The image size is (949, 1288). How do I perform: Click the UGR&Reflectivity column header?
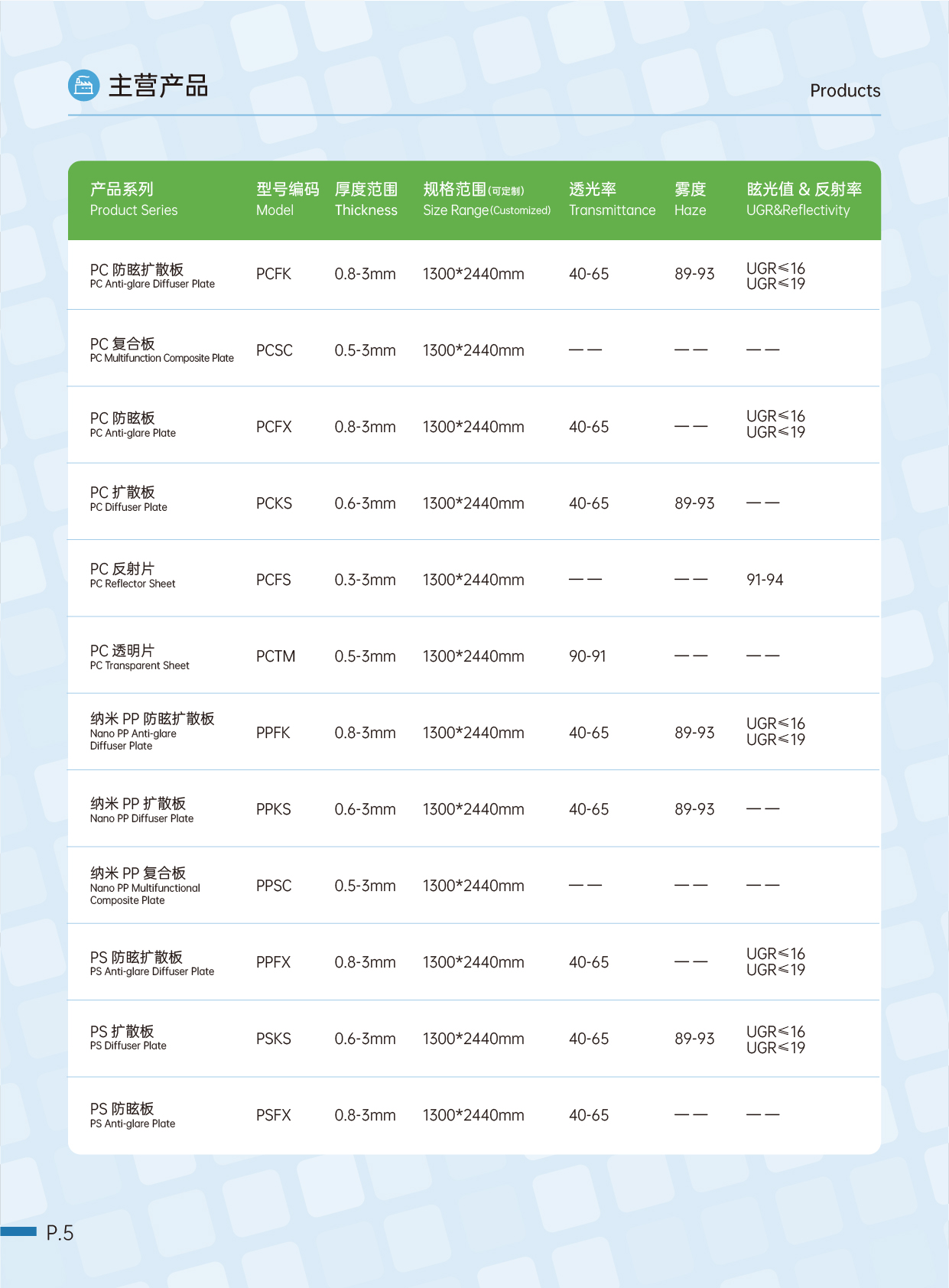coord(804,200)
